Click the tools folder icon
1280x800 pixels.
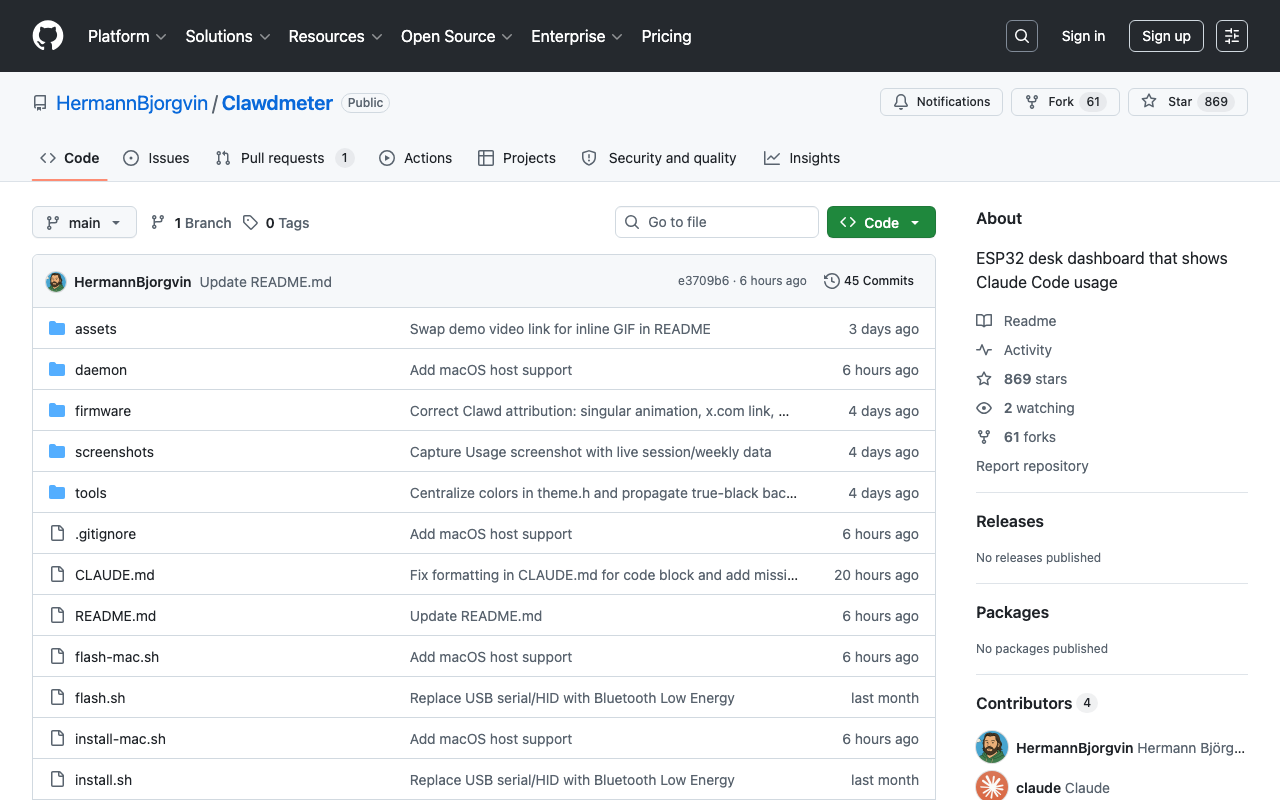click(57, 493)
